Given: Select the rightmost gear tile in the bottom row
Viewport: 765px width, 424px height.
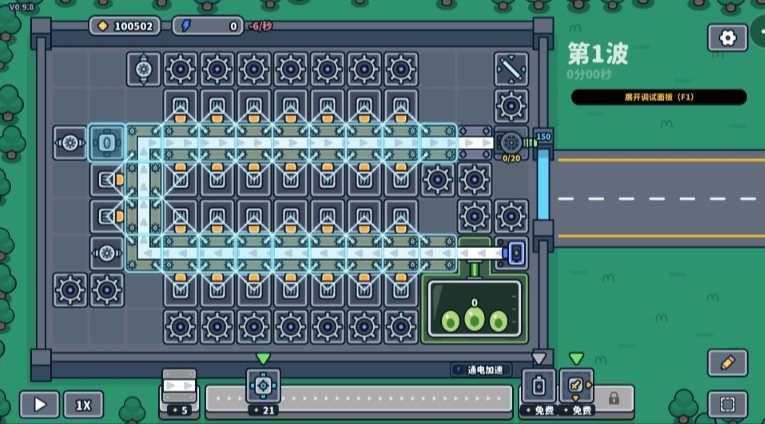Looking at the screenshot, I should 401,327.
